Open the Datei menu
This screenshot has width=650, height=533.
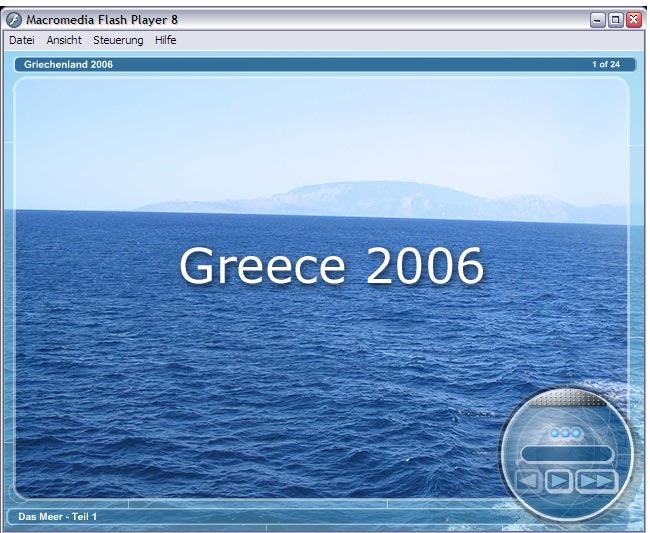tap(22, 40)
